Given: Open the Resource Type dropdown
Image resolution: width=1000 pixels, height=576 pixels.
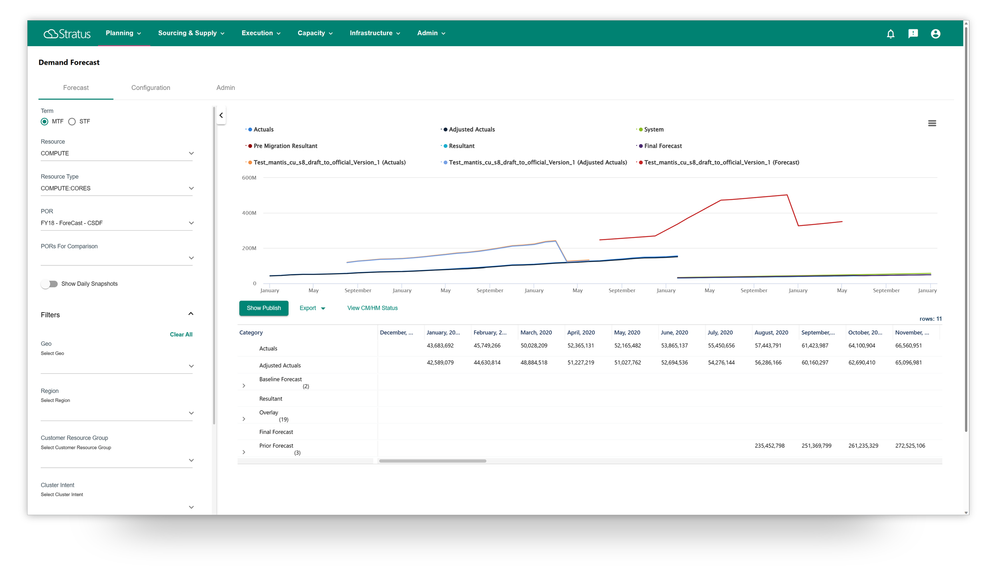Looking at the screenshot, I should tap(191, 189).
